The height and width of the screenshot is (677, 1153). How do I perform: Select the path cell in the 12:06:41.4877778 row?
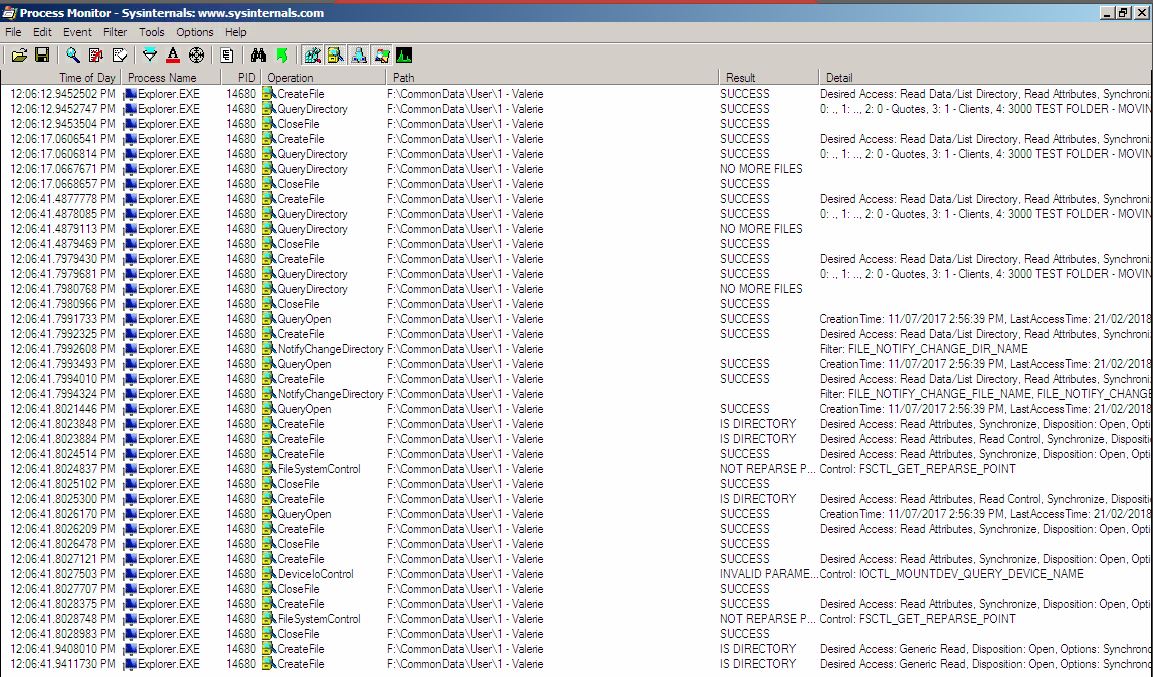pyautogui.click(x=465, y=199)
